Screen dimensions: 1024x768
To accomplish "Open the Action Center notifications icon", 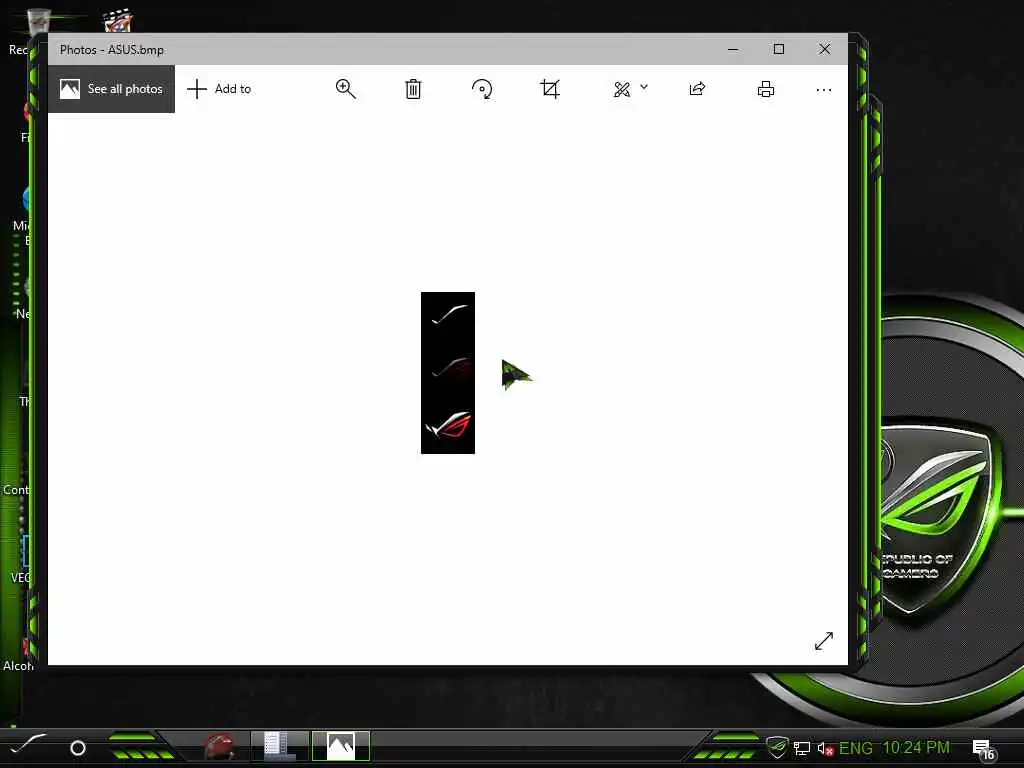I will 983,749.
